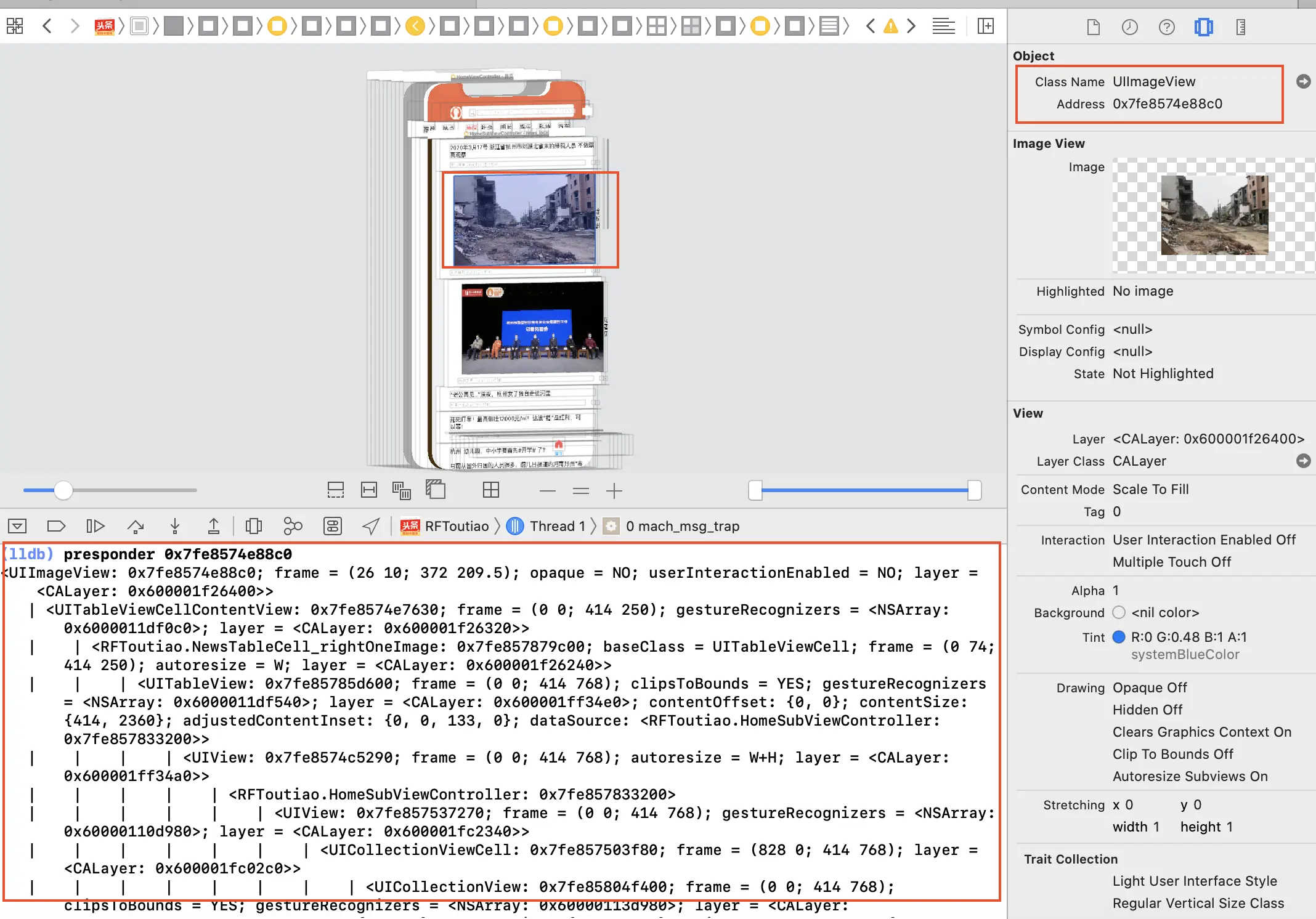Viewport: 1316px width, 919px height.
Task: Click Continue program execution button
Action: tap(95, 526)
